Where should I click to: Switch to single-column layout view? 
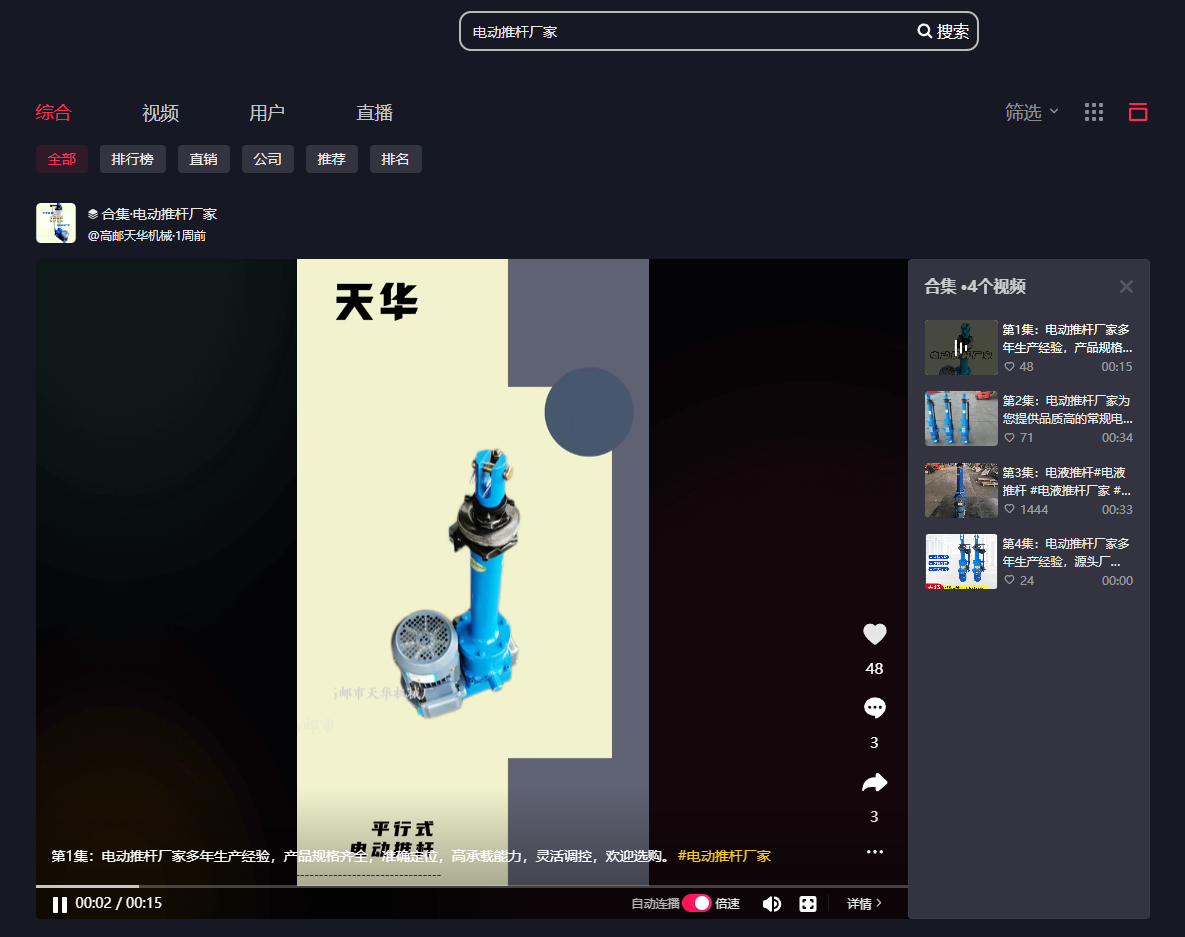[x=1138, y=112]
